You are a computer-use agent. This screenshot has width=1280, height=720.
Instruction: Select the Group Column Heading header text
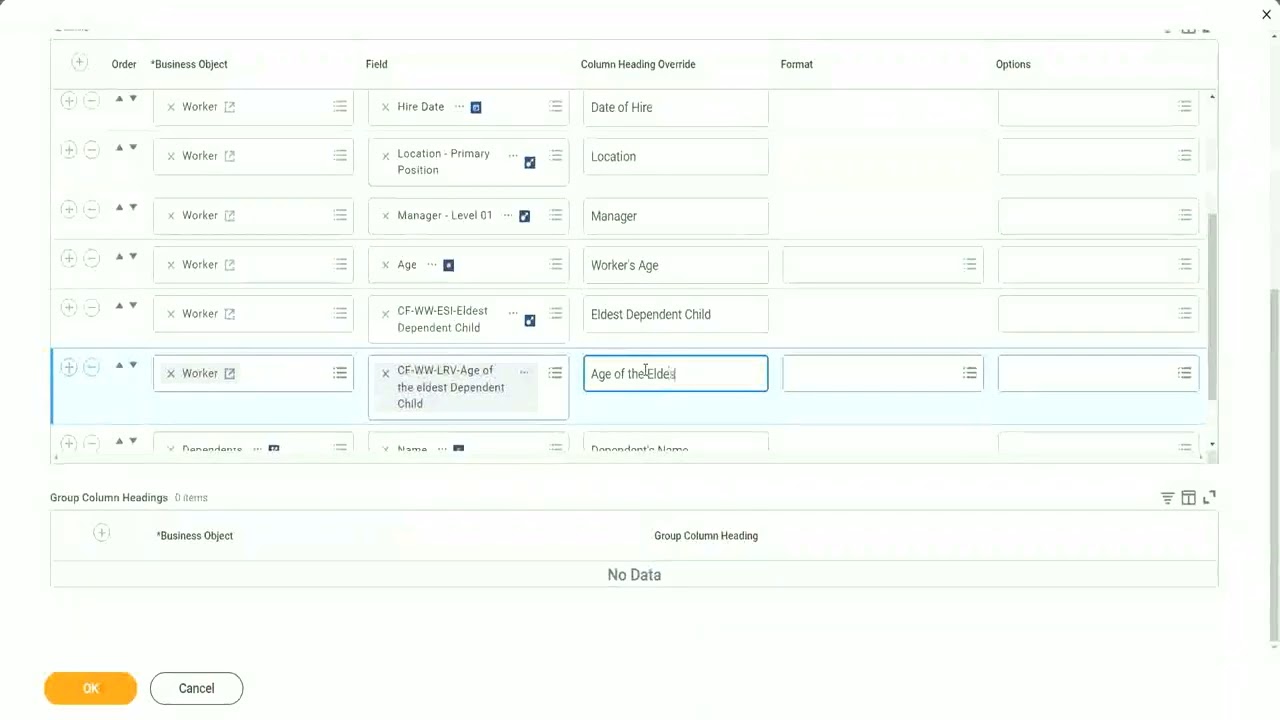coord(706,536)
